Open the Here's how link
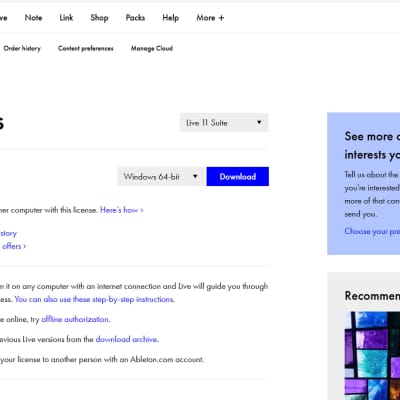The image size is (400, 400). (122, 210)
